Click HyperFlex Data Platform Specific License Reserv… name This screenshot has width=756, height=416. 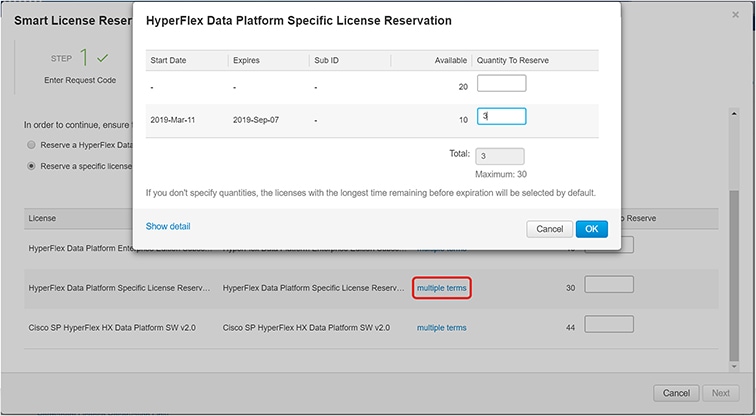coord(120,288)
